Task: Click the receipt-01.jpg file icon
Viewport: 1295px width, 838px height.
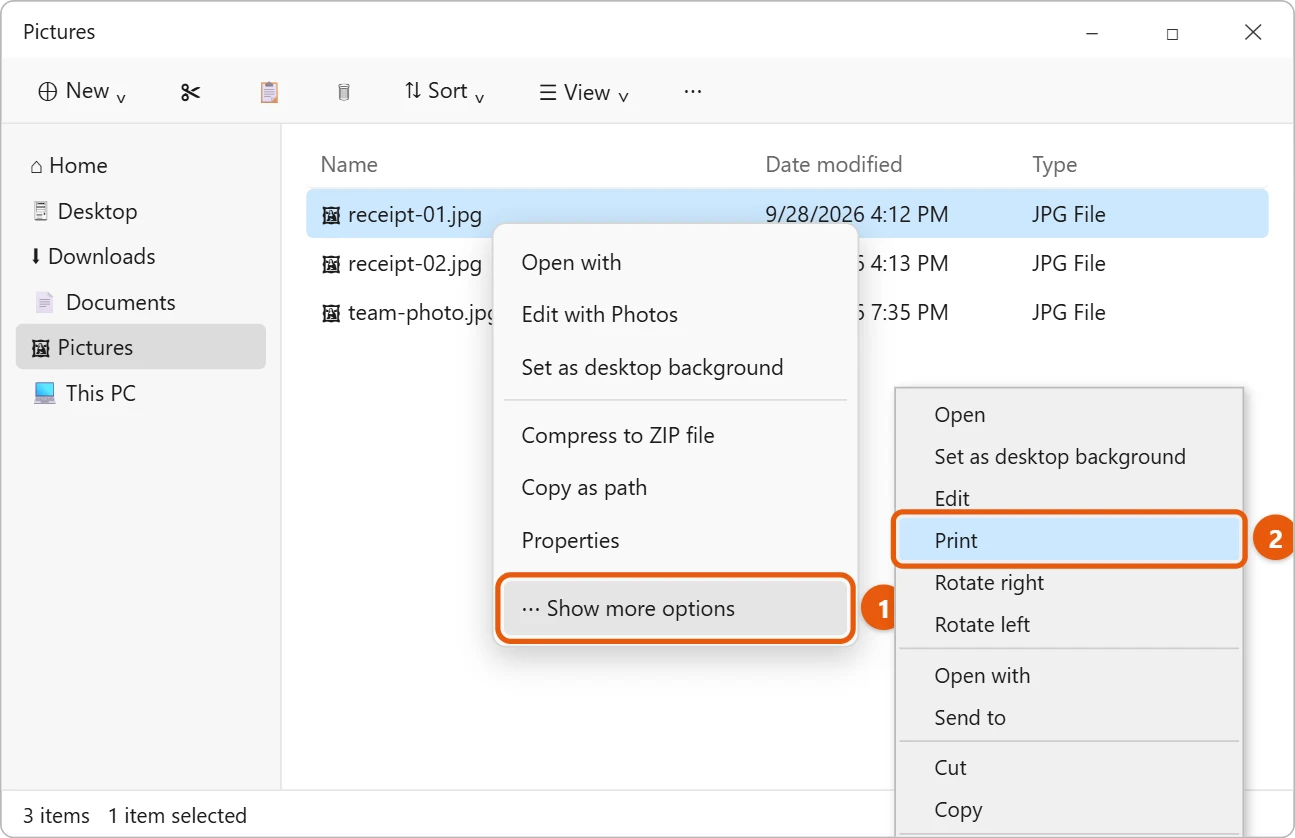Action: coord(331,215)
